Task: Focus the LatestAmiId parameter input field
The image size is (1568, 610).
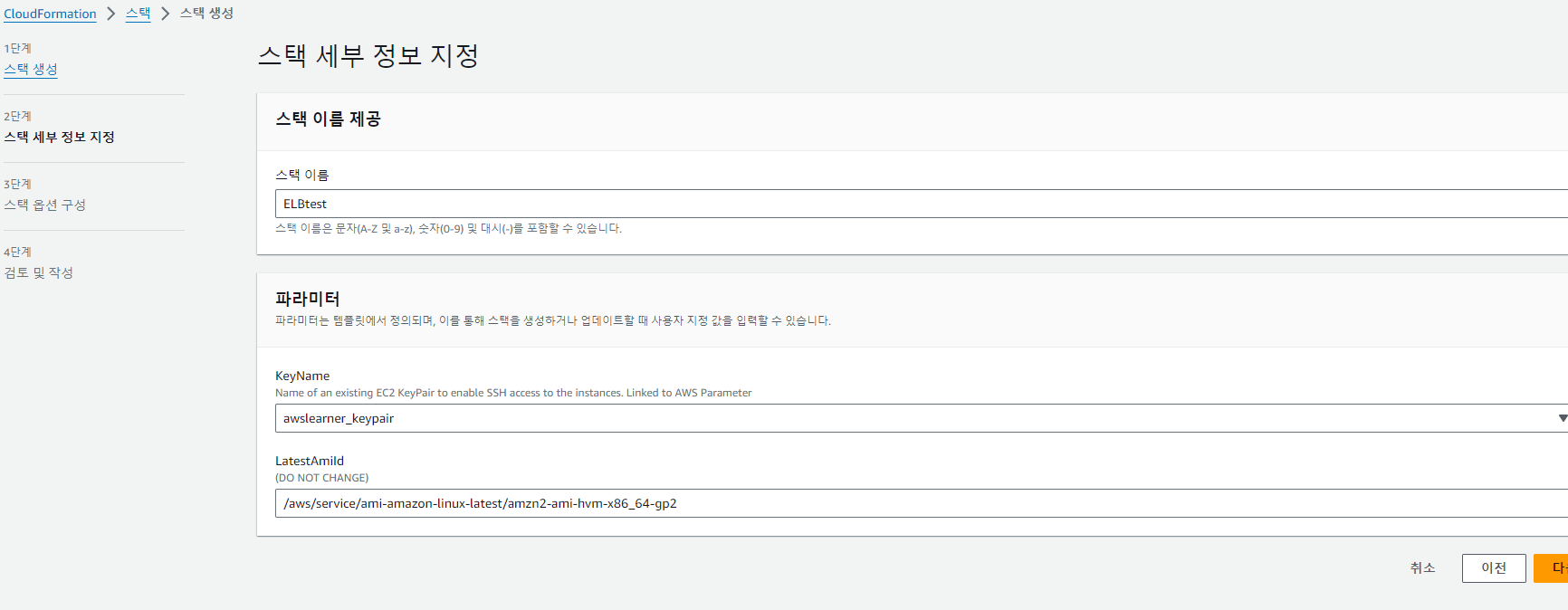Action: point(922,503)
